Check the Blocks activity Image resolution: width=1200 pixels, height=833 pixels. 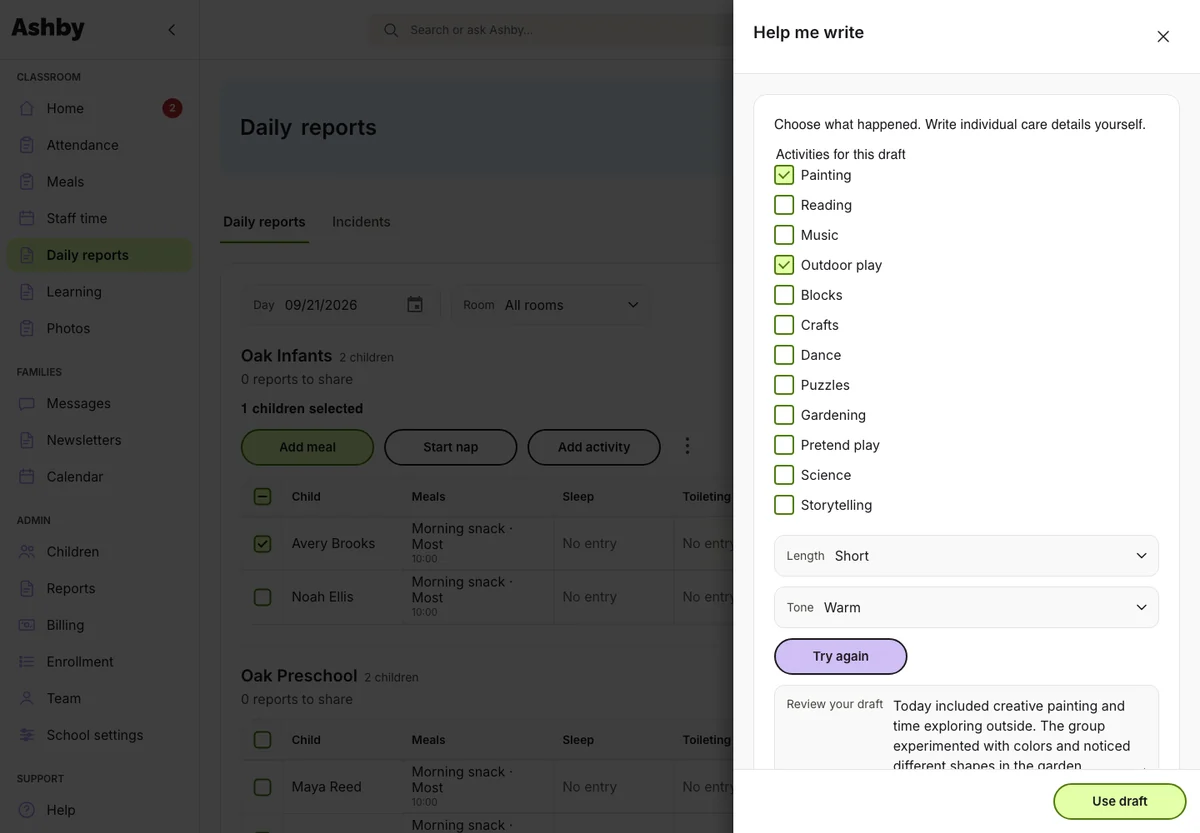tap(784, 295)
